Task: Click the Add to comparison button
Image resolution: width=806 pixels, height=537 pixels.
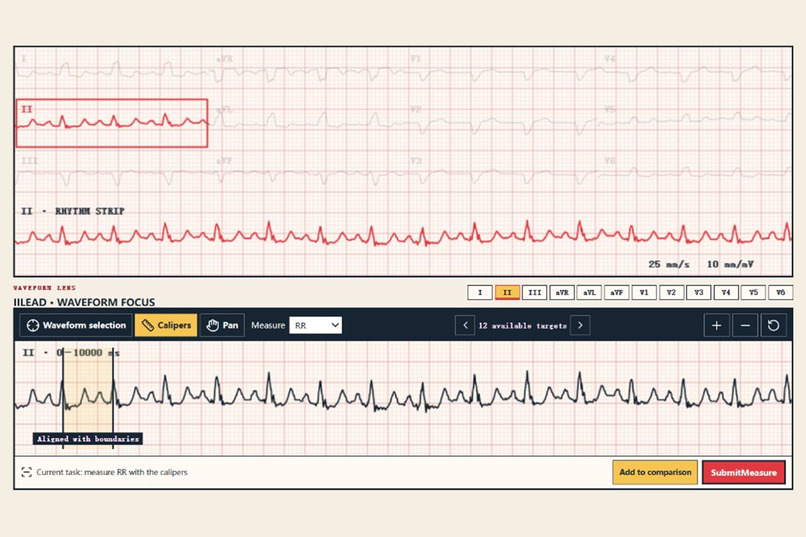Action: coord(655,472)
